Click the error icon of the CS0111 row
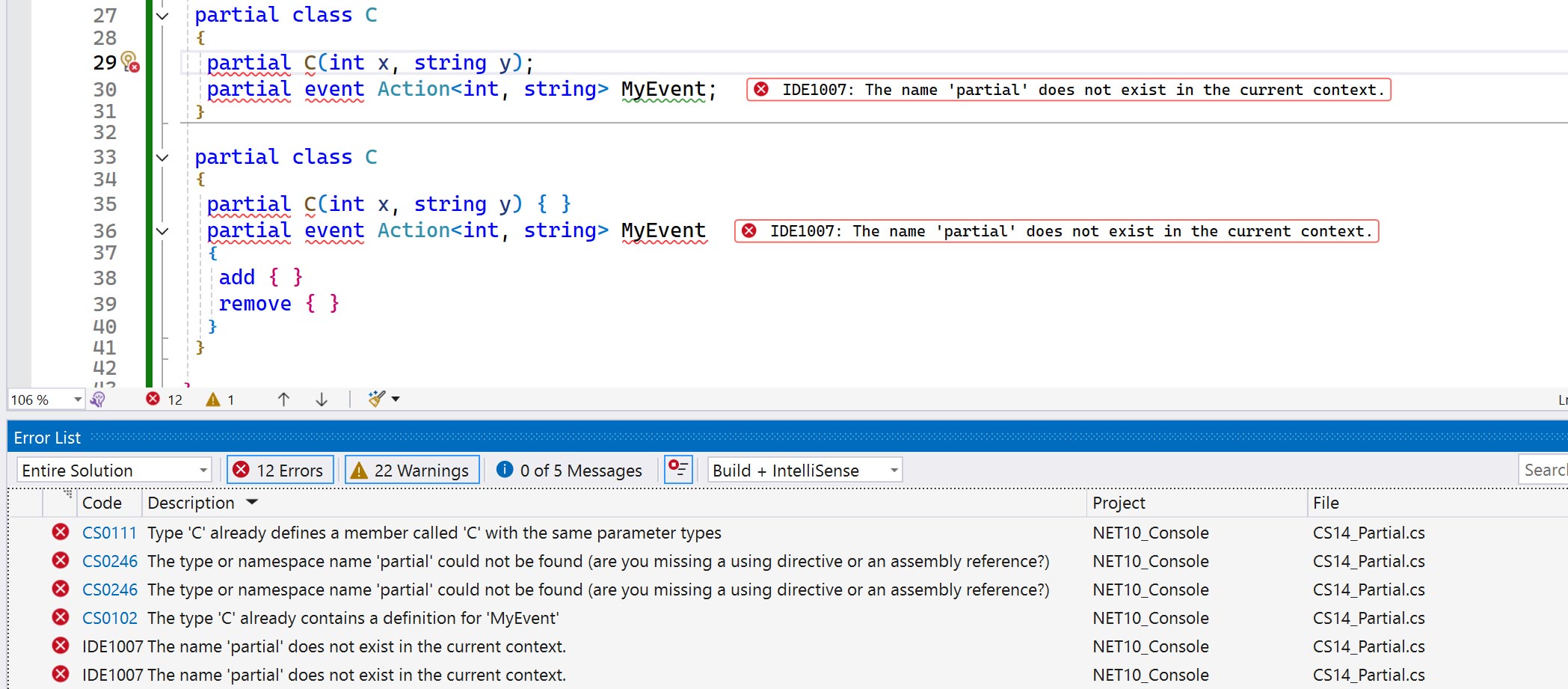Viewport: 1568px width, 689px height. (x=61, y=532)
